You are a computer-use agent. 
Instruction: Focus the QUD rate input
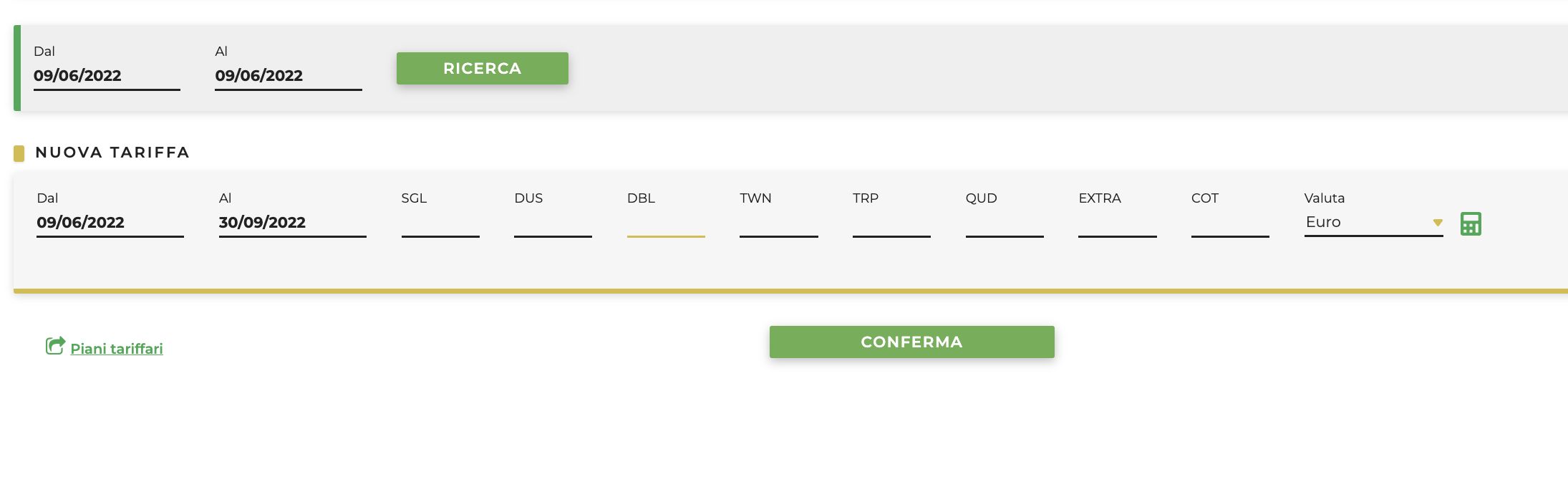[x=1005, y=224]
